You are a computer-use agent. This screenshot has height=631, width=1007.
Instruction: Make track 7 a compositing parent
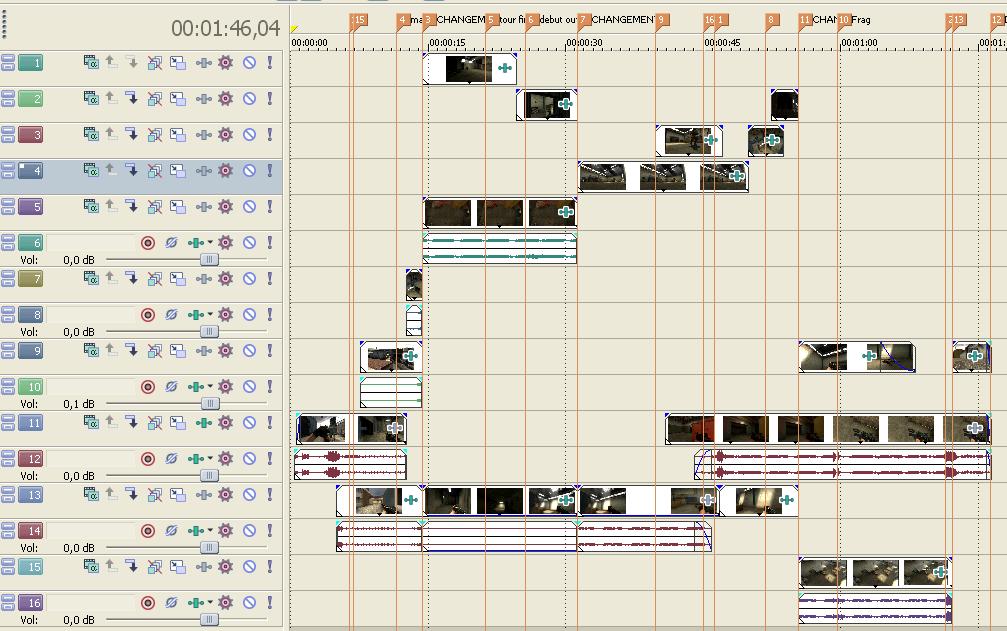coord(112,278)
